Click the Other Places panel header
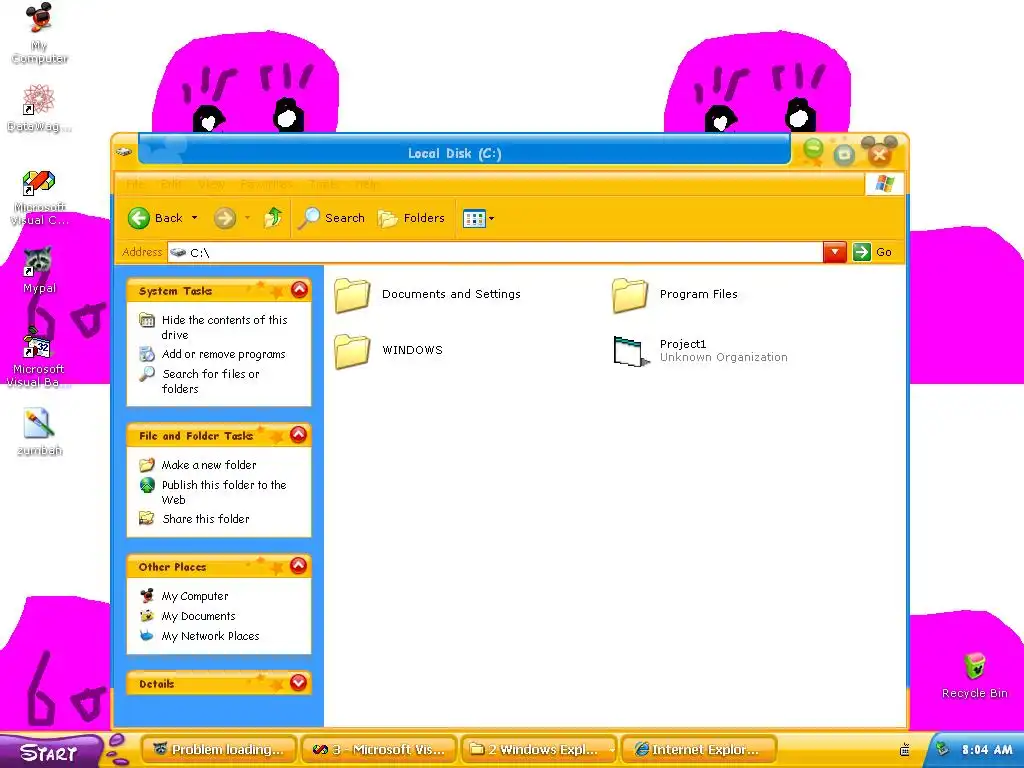1024x768 pixels. click(218, 566)
